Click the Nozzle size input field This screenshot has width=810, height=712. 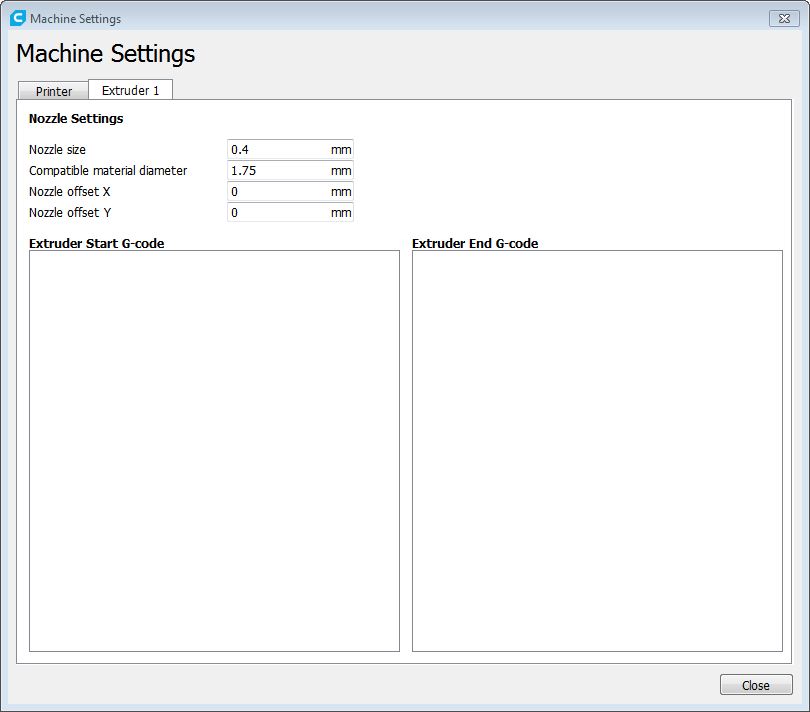(278, 150)
